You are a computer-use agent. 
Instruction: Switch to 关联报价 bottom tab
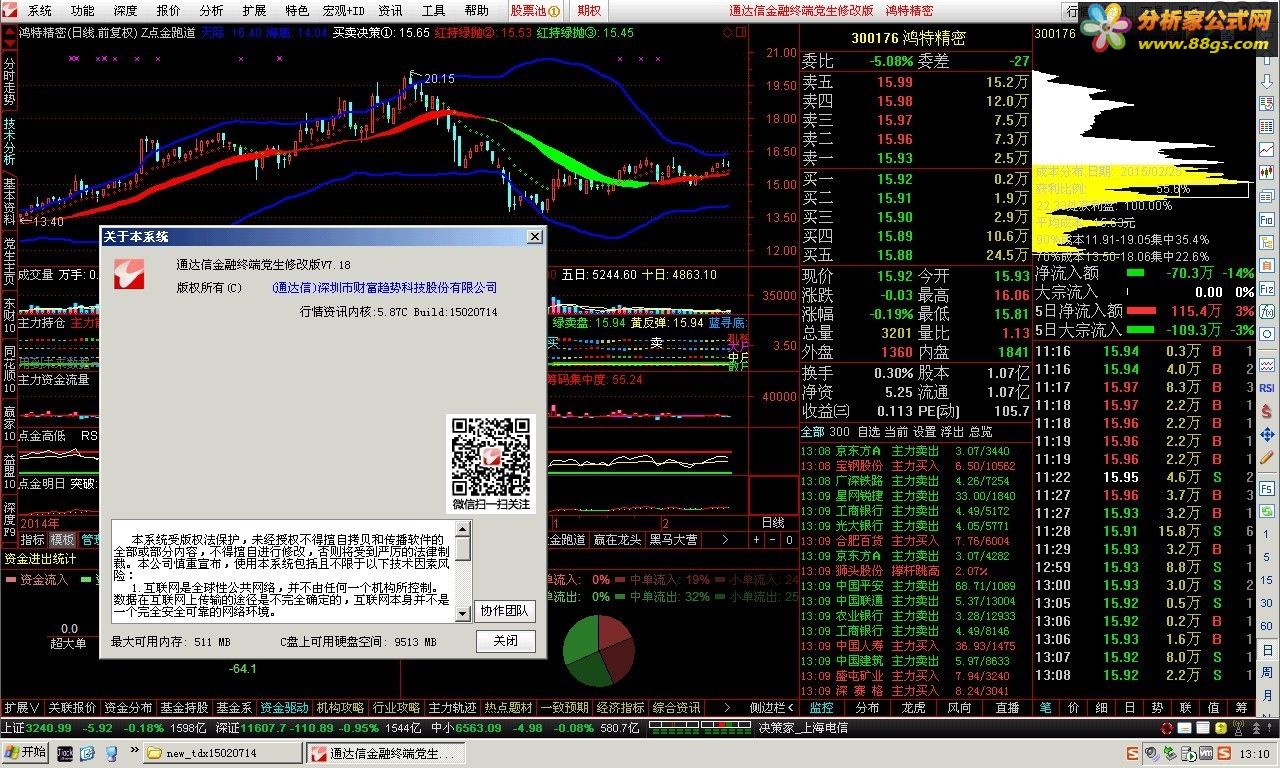(x=73, y=708)
